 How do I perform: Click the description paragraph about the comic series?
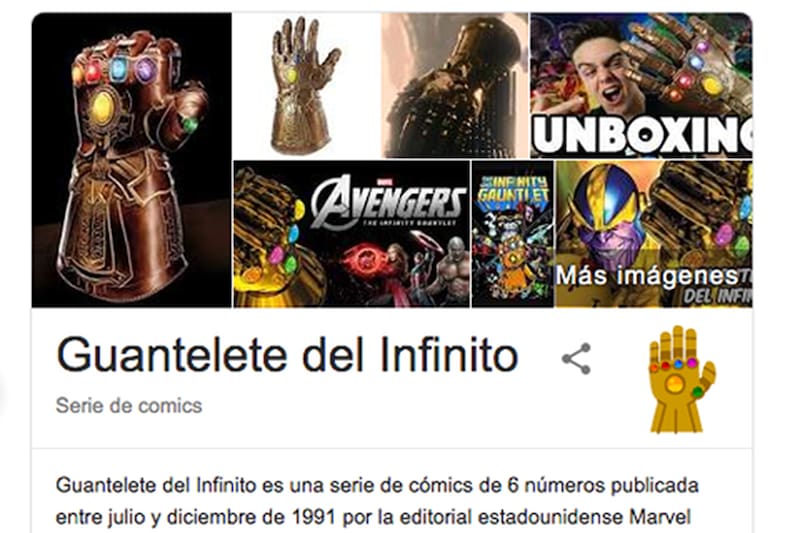[x=377, y=501]
